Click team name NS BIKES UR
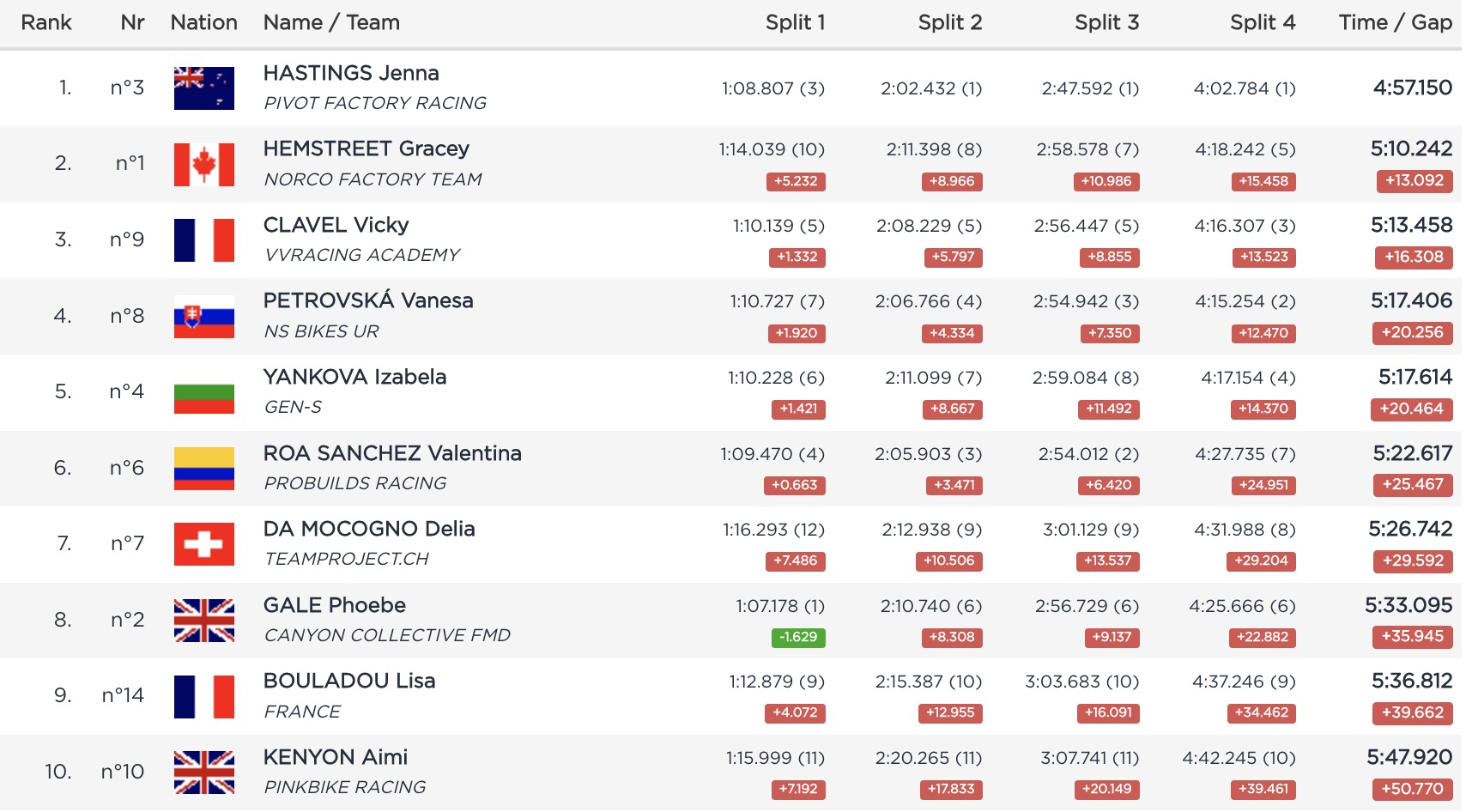 pos(321,331)
